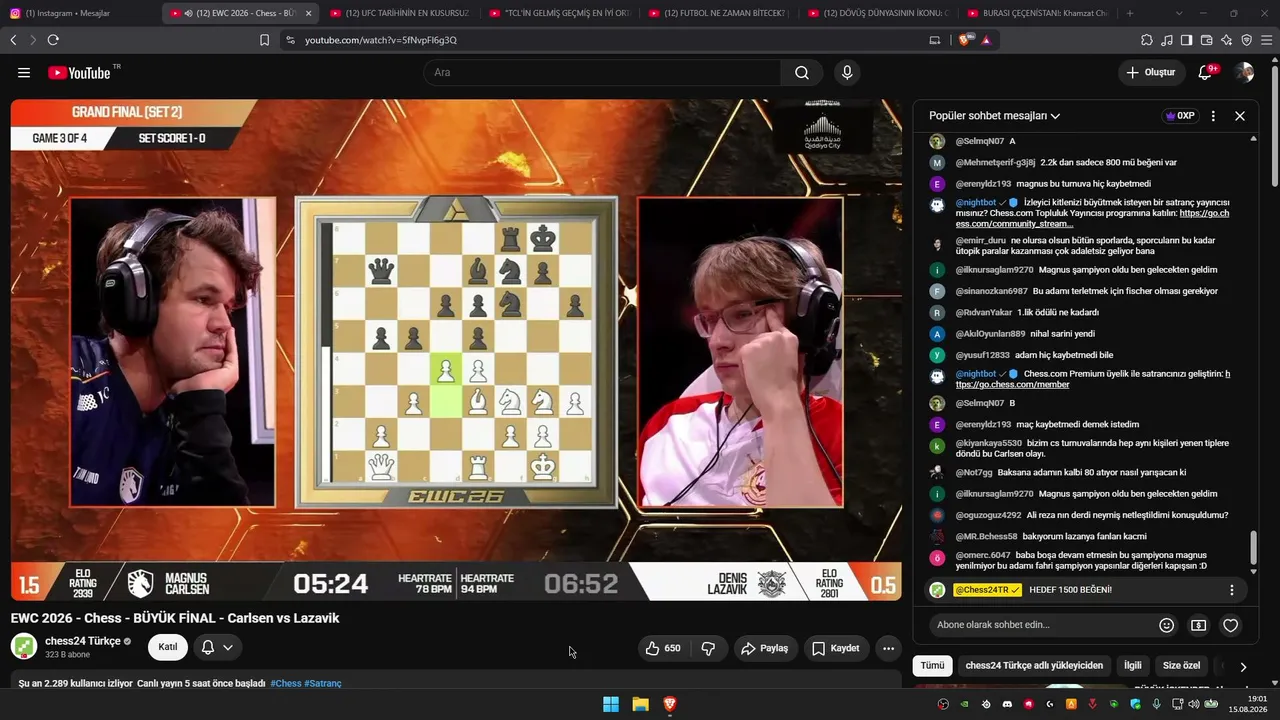
Task: Open the account avatar menu
Action: click(1244, 72)
